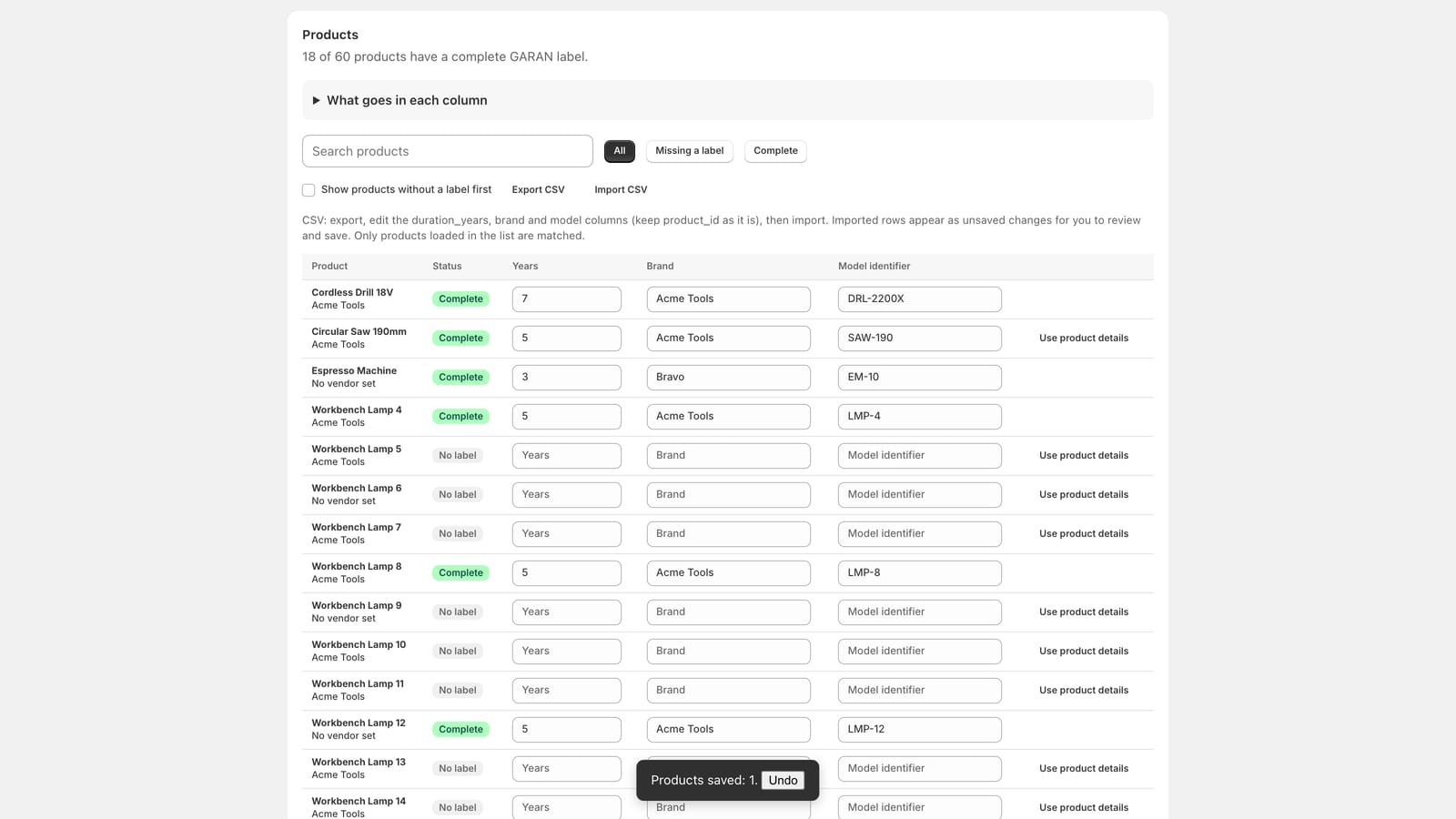Viewport: 1456px width, 819px height.
Task: Click Years field for Workbench Lamp 5
Action: [566, 456]
